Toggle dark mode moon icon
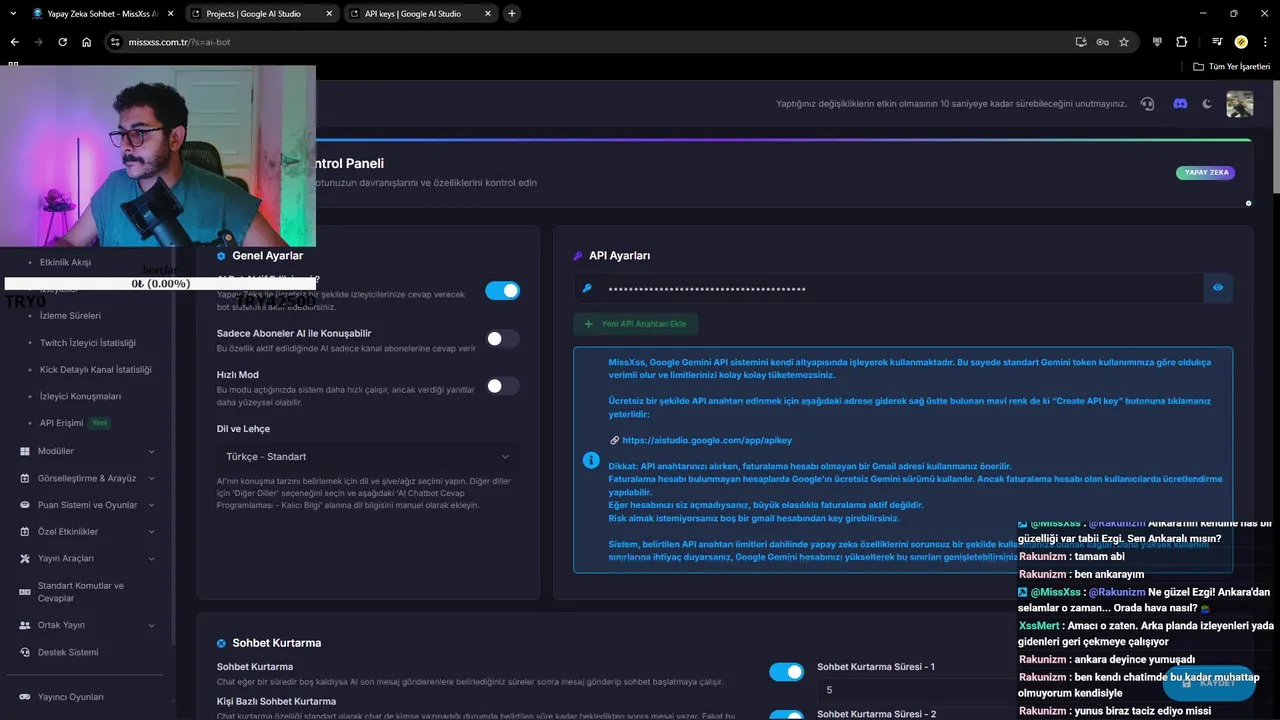Screen dimensions: 1280x720 [x=1207, y=104]
